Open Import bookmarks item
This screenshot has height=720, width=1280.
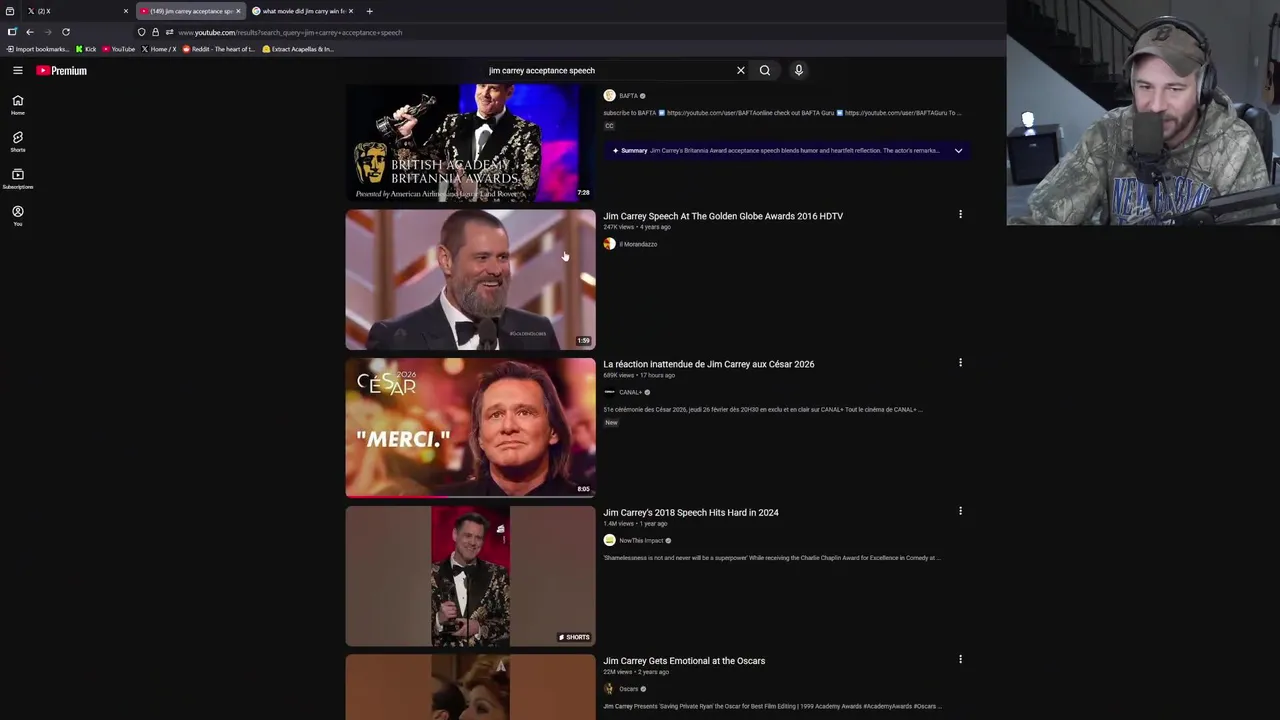tap(38, 49)
